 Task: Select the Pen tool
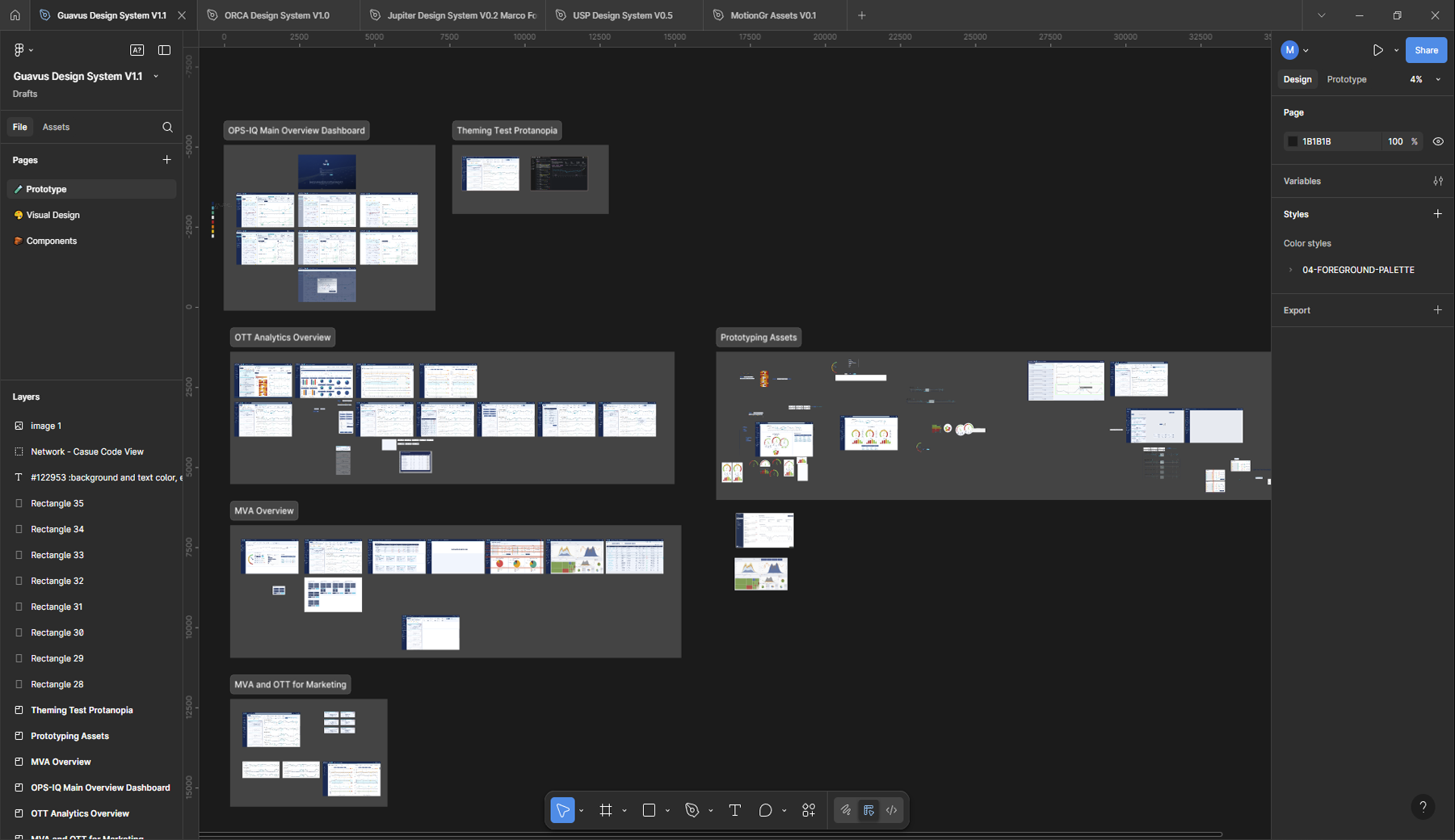692,810
